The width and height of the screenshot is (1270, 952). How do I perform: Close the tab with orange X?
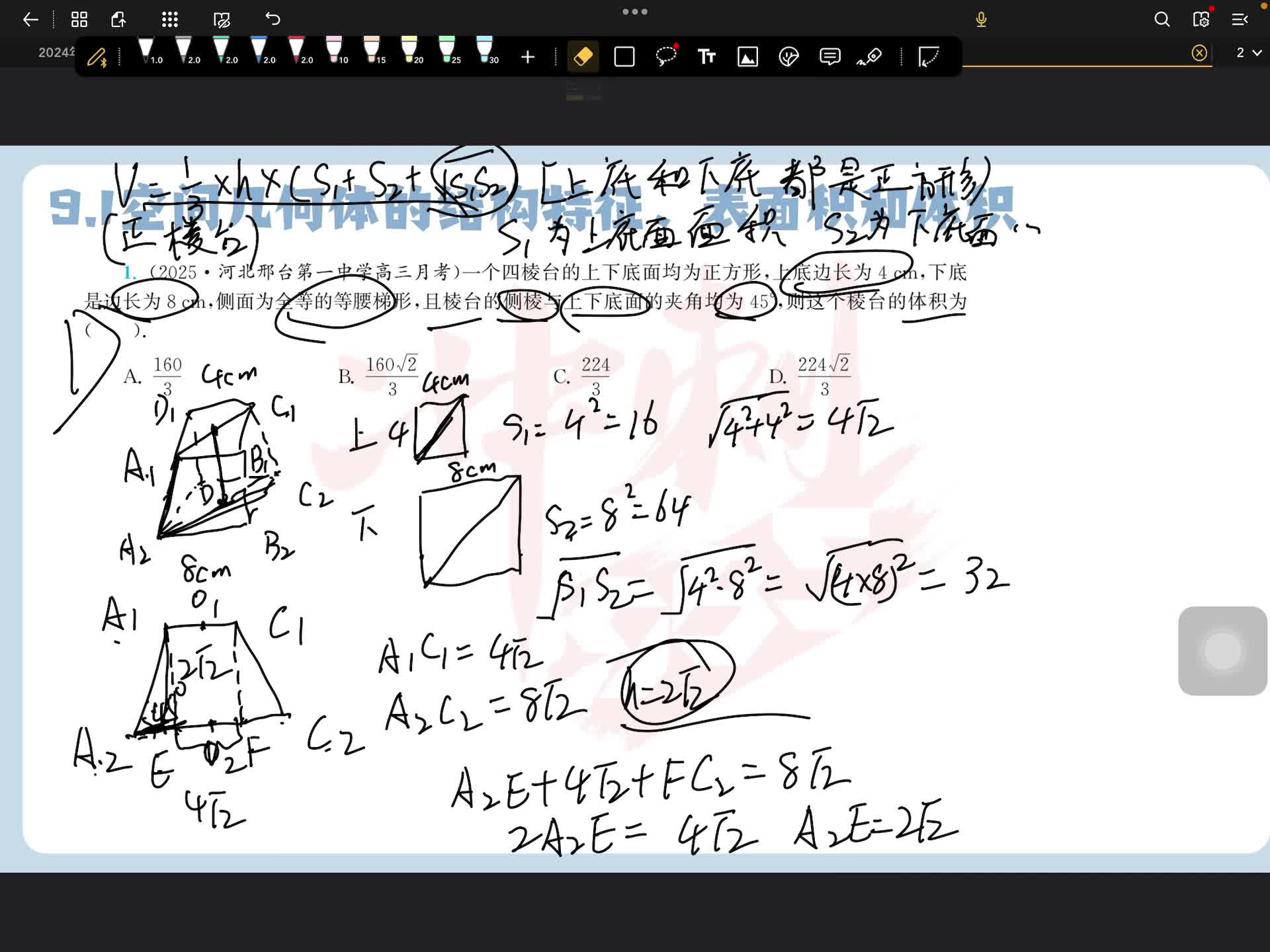[1199, 53]
